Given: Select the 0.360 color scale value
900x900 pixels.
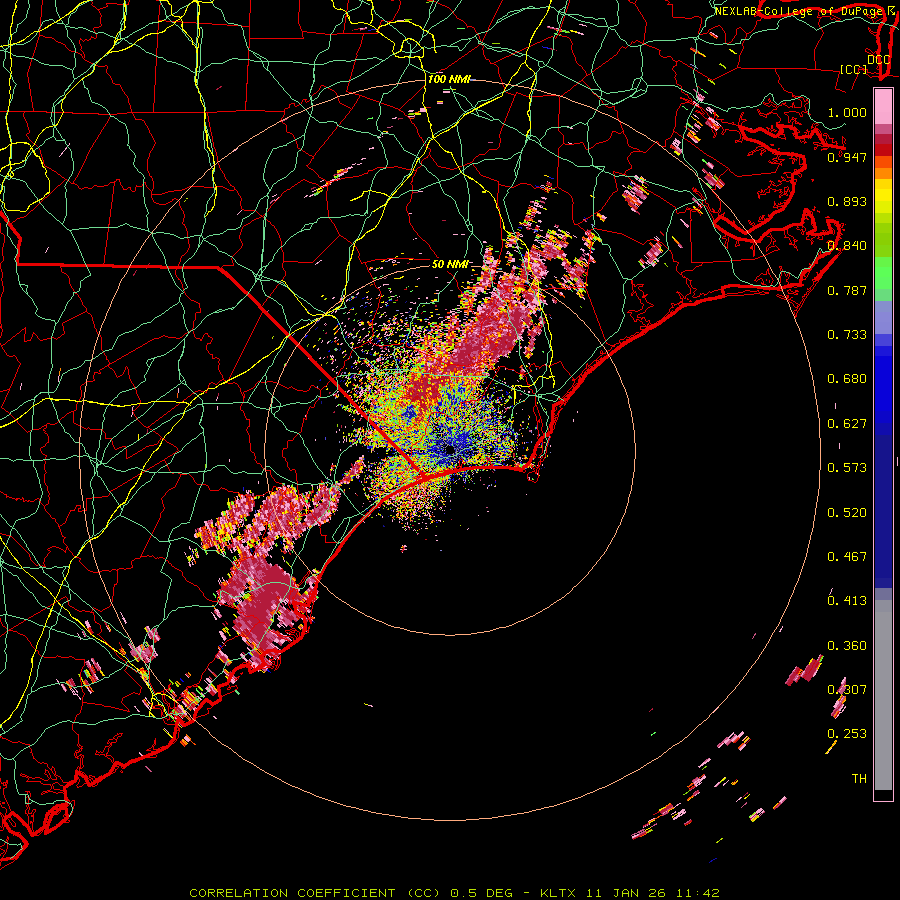Looking at the screenshot, I should click(x=847, y=646).
